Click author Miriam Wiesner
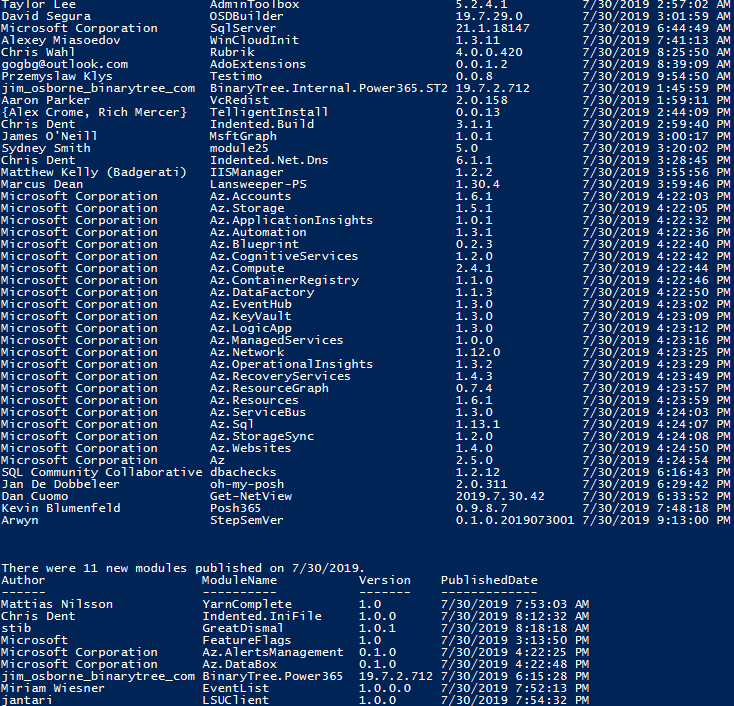 tap(53, 688)
